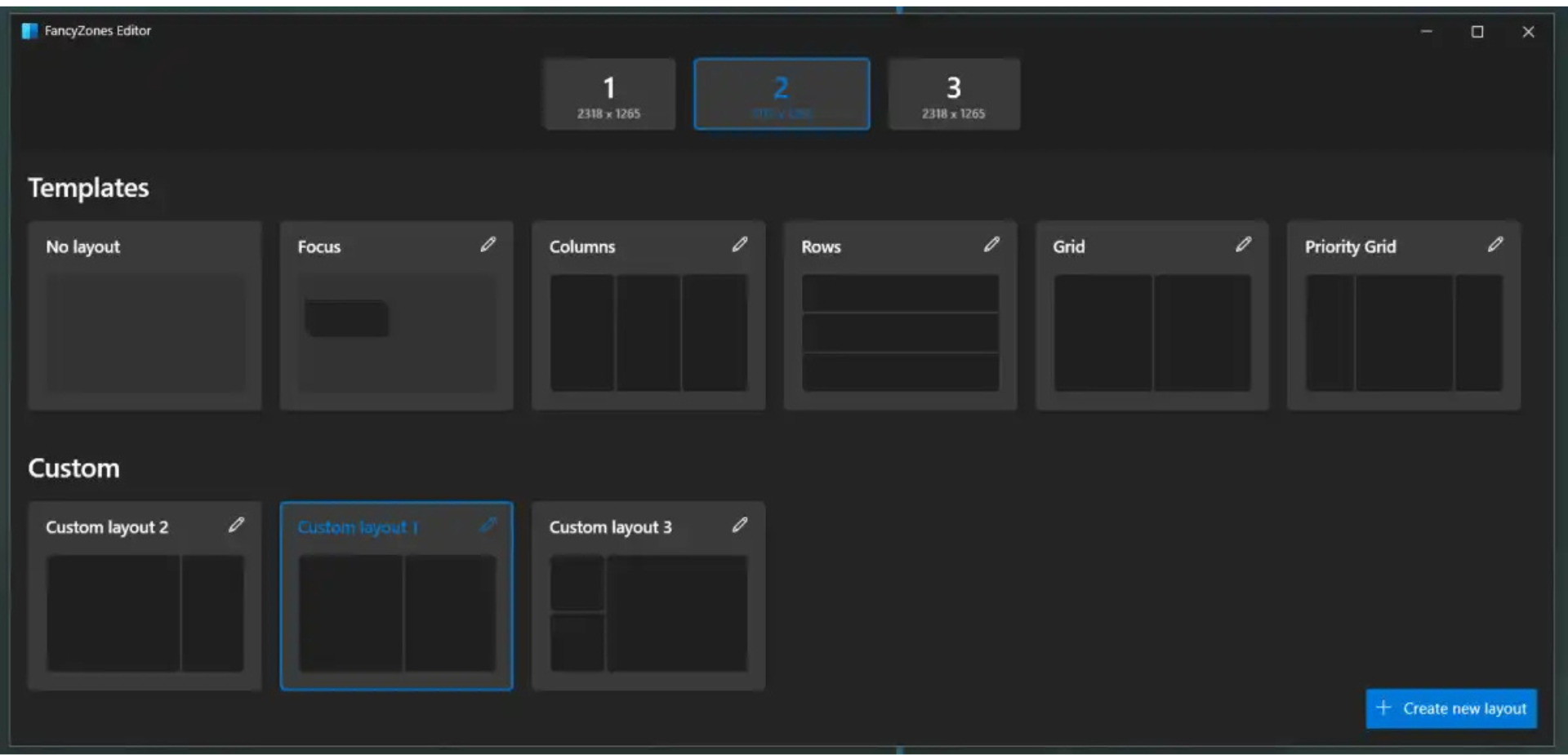Screen dimensions: 1568x755
Task: Edit Custom layout 1 with pencil icon
Action: (x=488, y=525)
